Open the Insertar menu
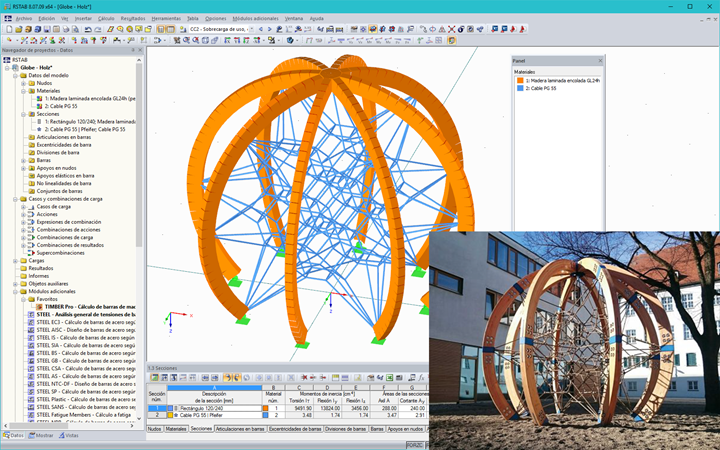This screenshot has width=720, height=450. click(x=83, y=19)
